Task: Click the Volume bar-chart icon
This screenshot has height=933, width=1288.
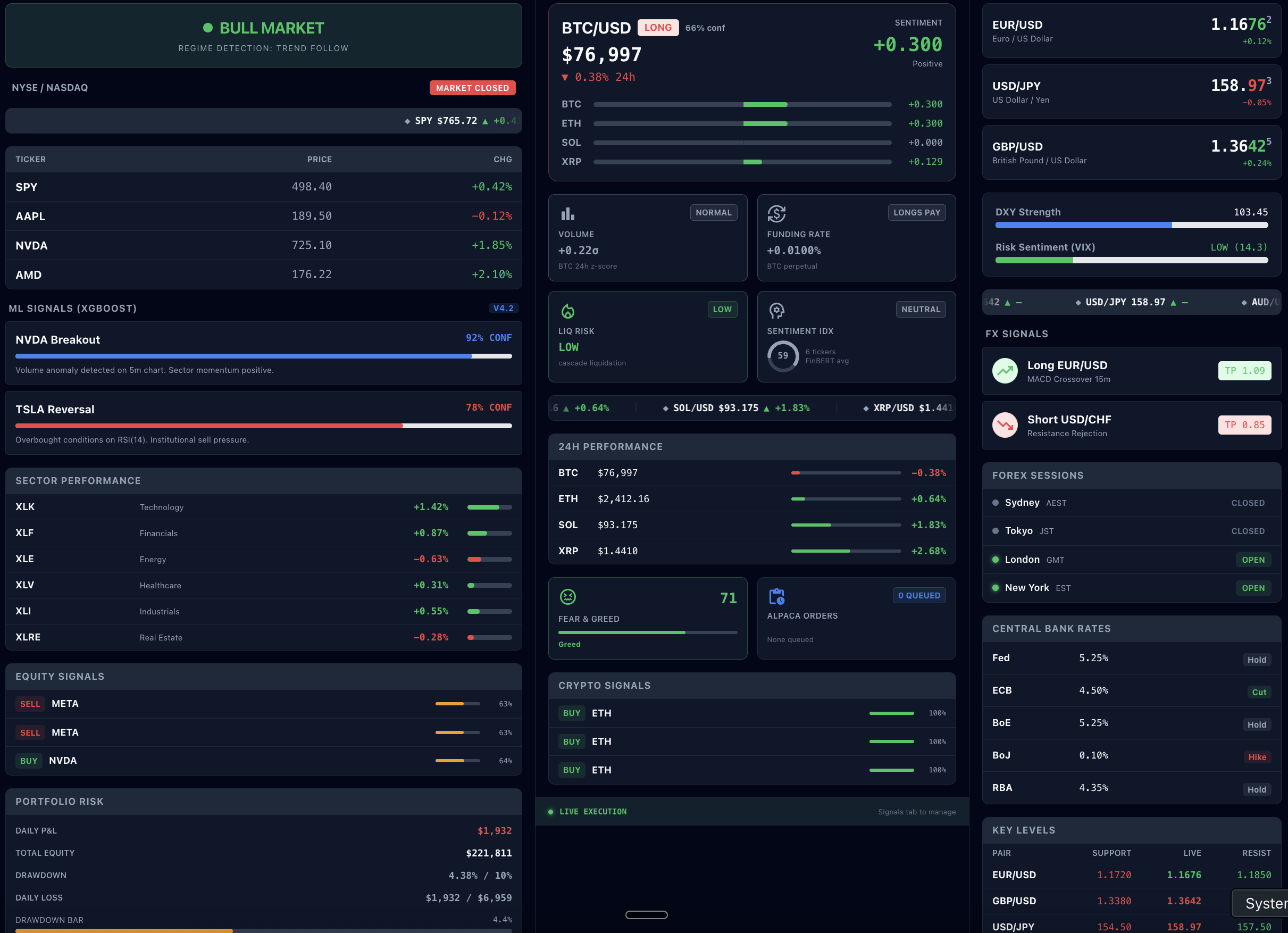Action: (567, 214)
